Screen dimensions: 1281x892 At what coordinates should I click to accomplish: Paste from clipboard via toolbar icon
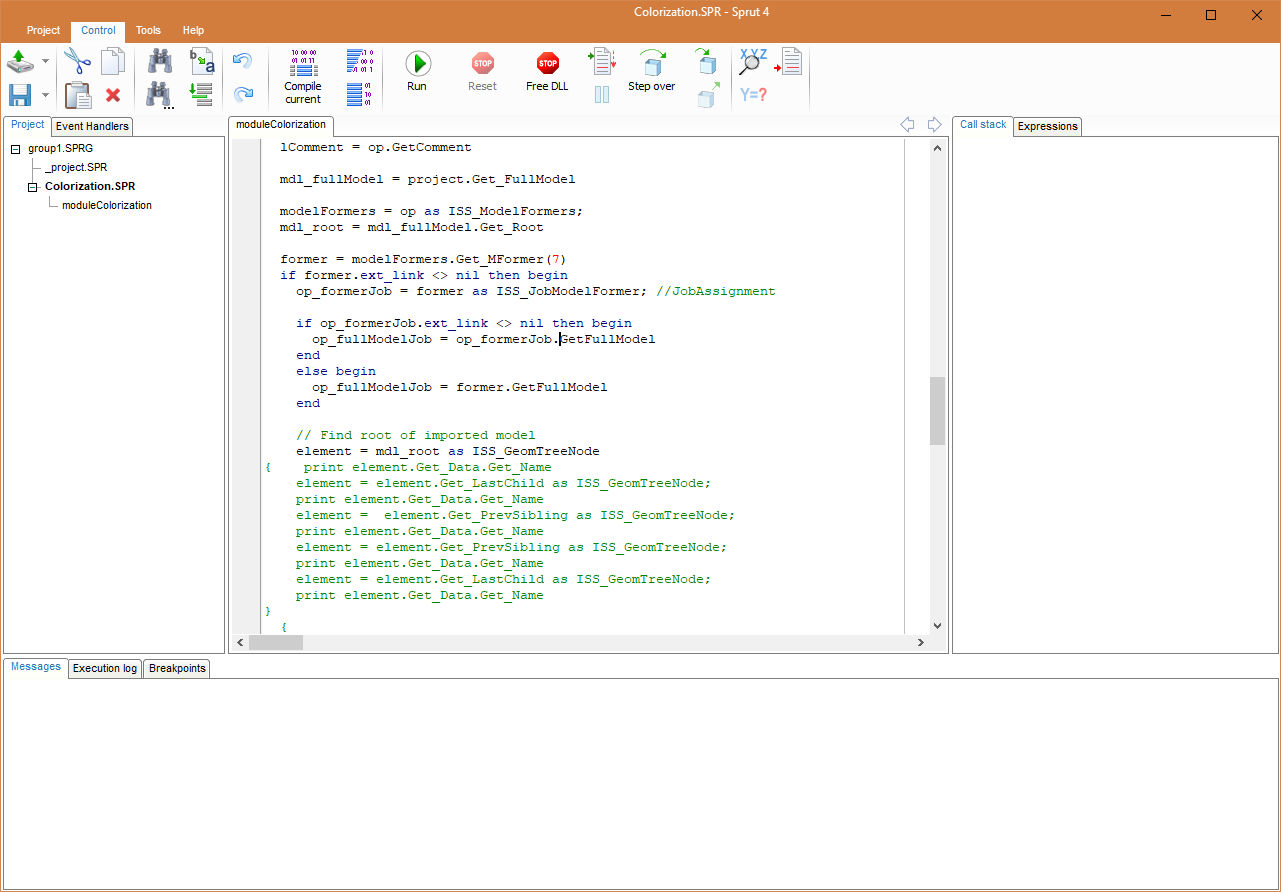click(x=76, y=95)
